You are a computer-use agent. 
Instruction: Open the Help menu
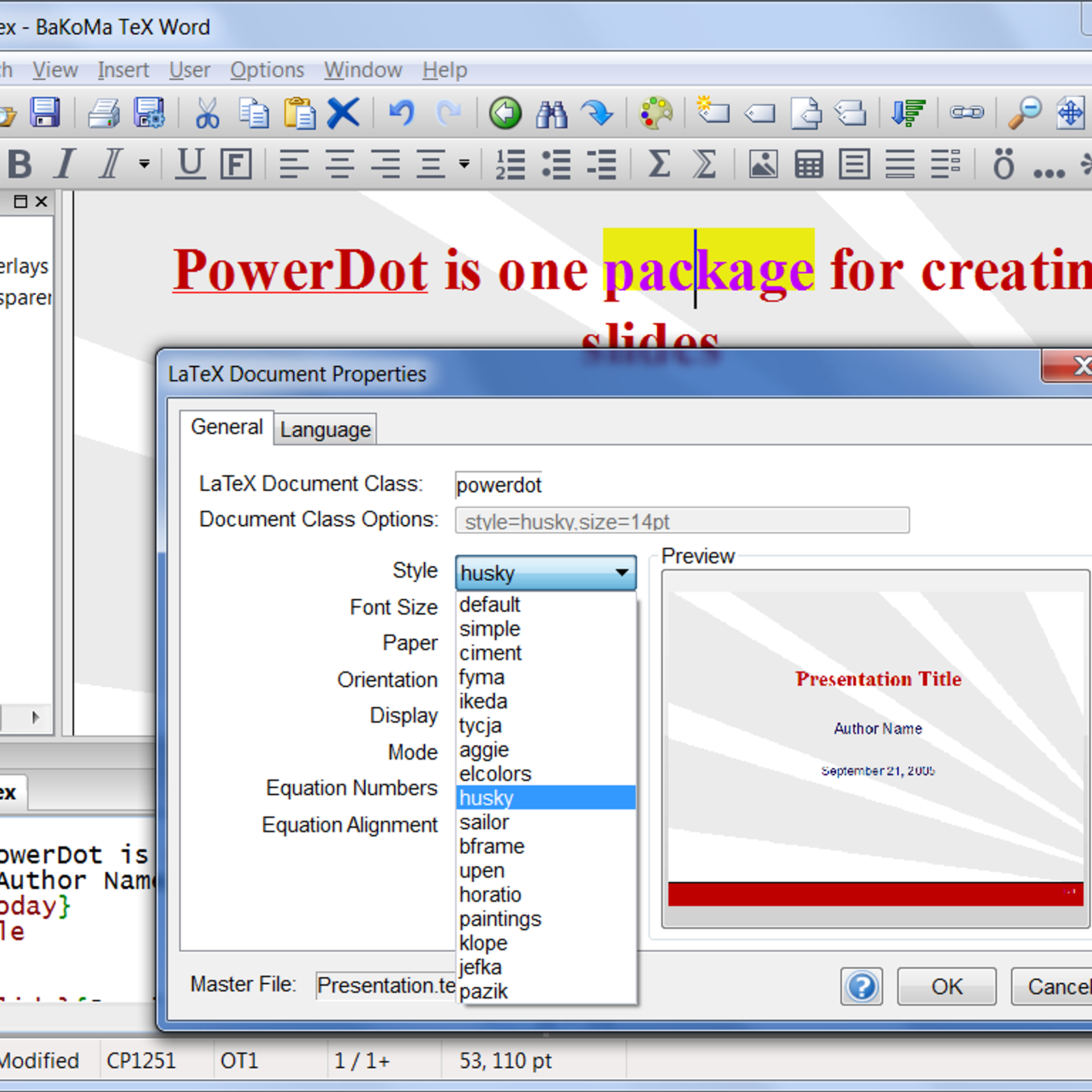444,70
